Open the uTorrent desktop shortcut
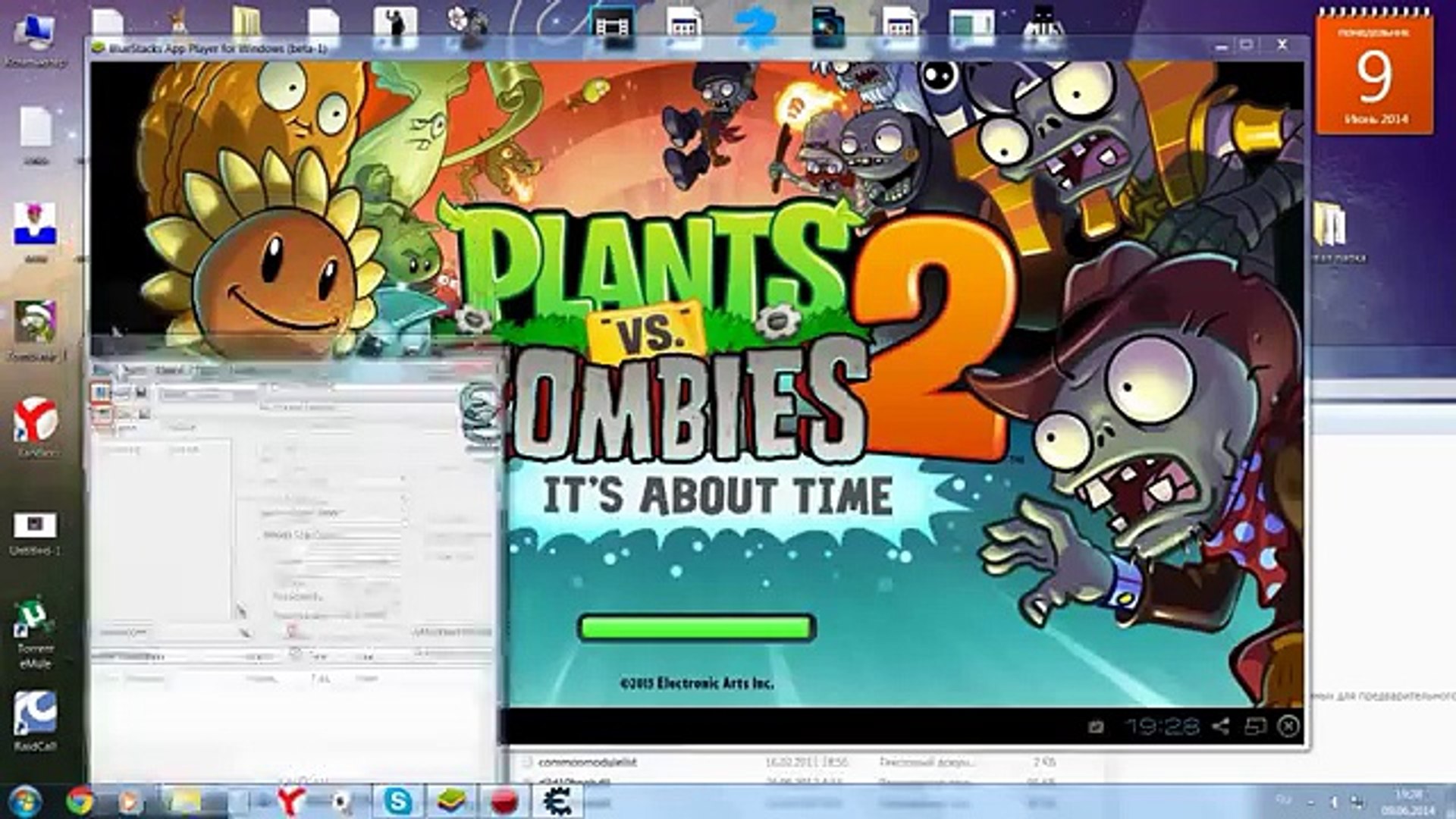The width and height of the screenshot is (1456, 819). (x=35, y=633)
